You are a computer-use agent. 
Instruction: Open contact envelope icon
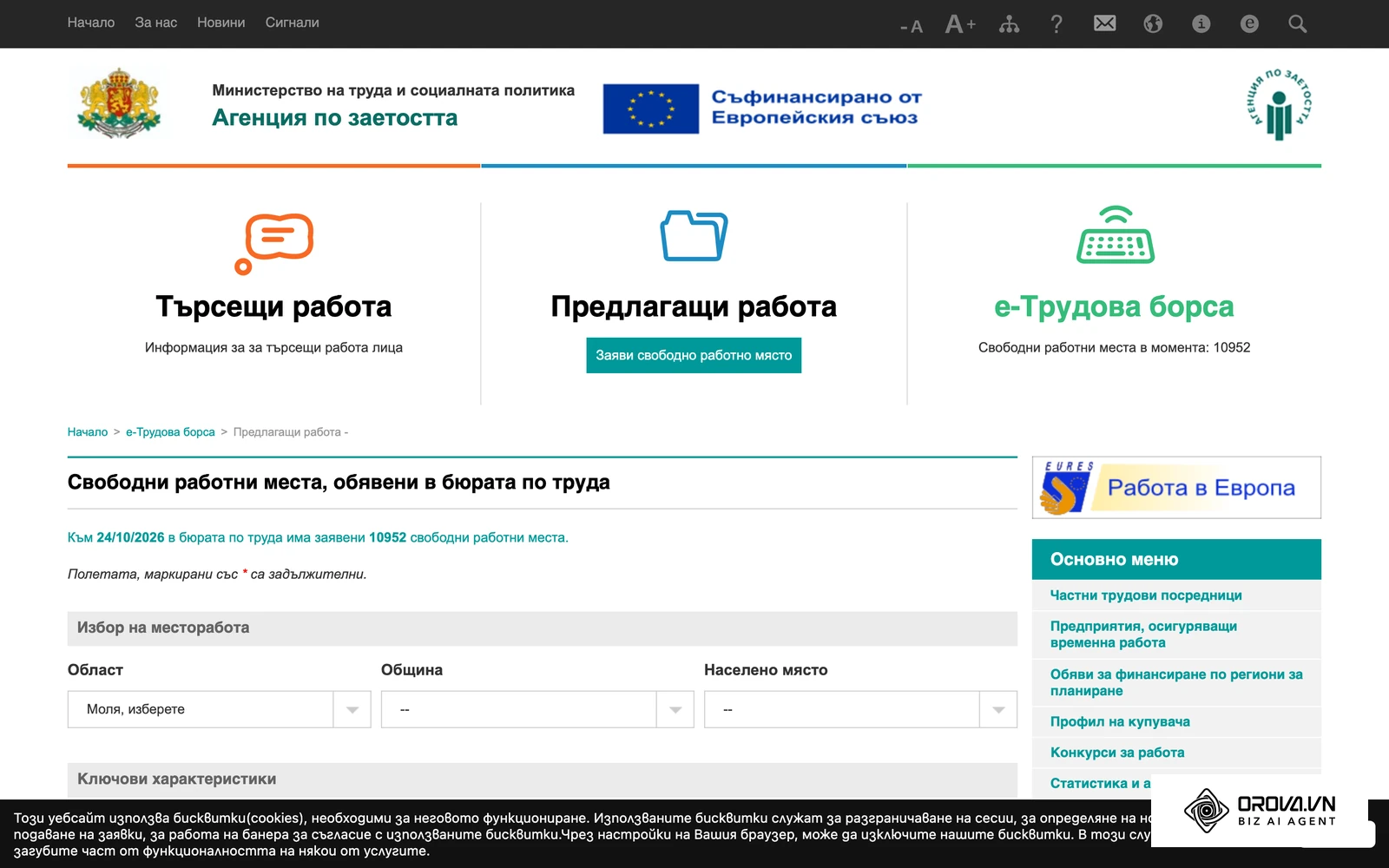tap(1105, 23)
